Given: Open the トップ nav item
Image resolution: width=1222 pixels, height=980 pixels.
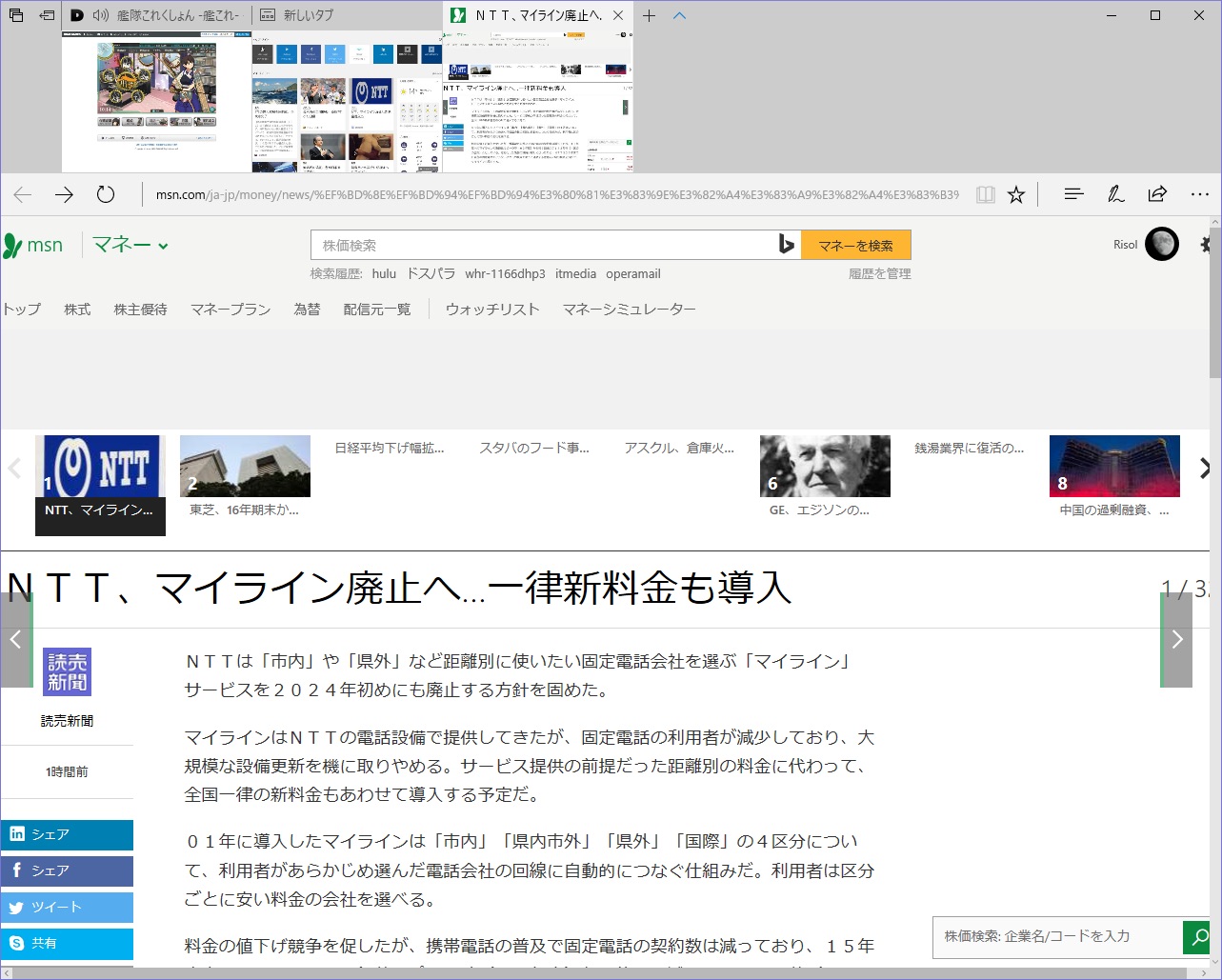Looking at the screenshot, I should point(21,310).
